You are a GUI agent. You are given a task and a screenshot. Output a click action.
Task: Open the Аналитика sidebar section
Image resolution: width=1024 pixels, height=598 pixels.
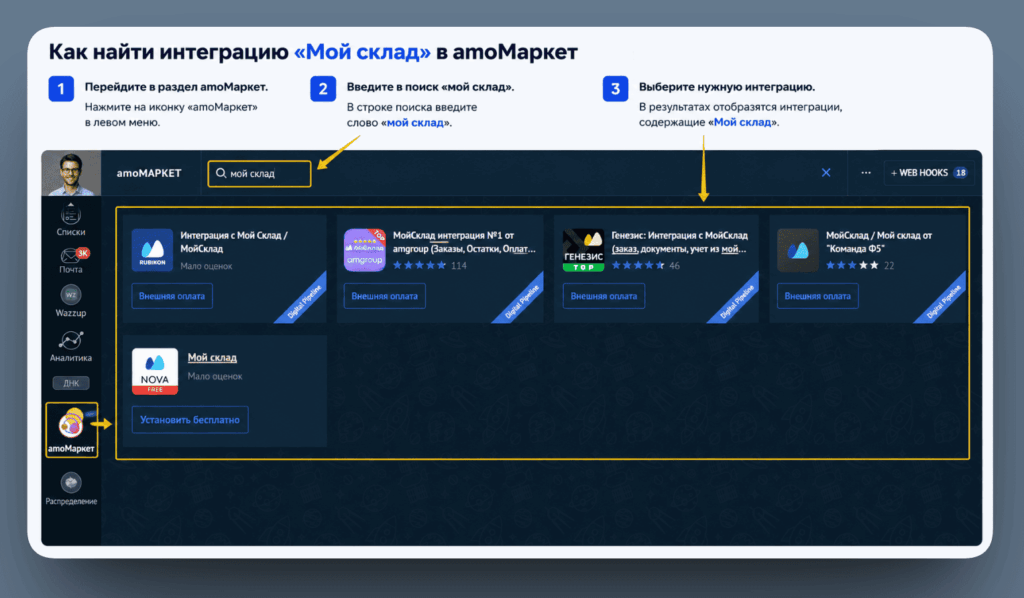pos(71,347)
